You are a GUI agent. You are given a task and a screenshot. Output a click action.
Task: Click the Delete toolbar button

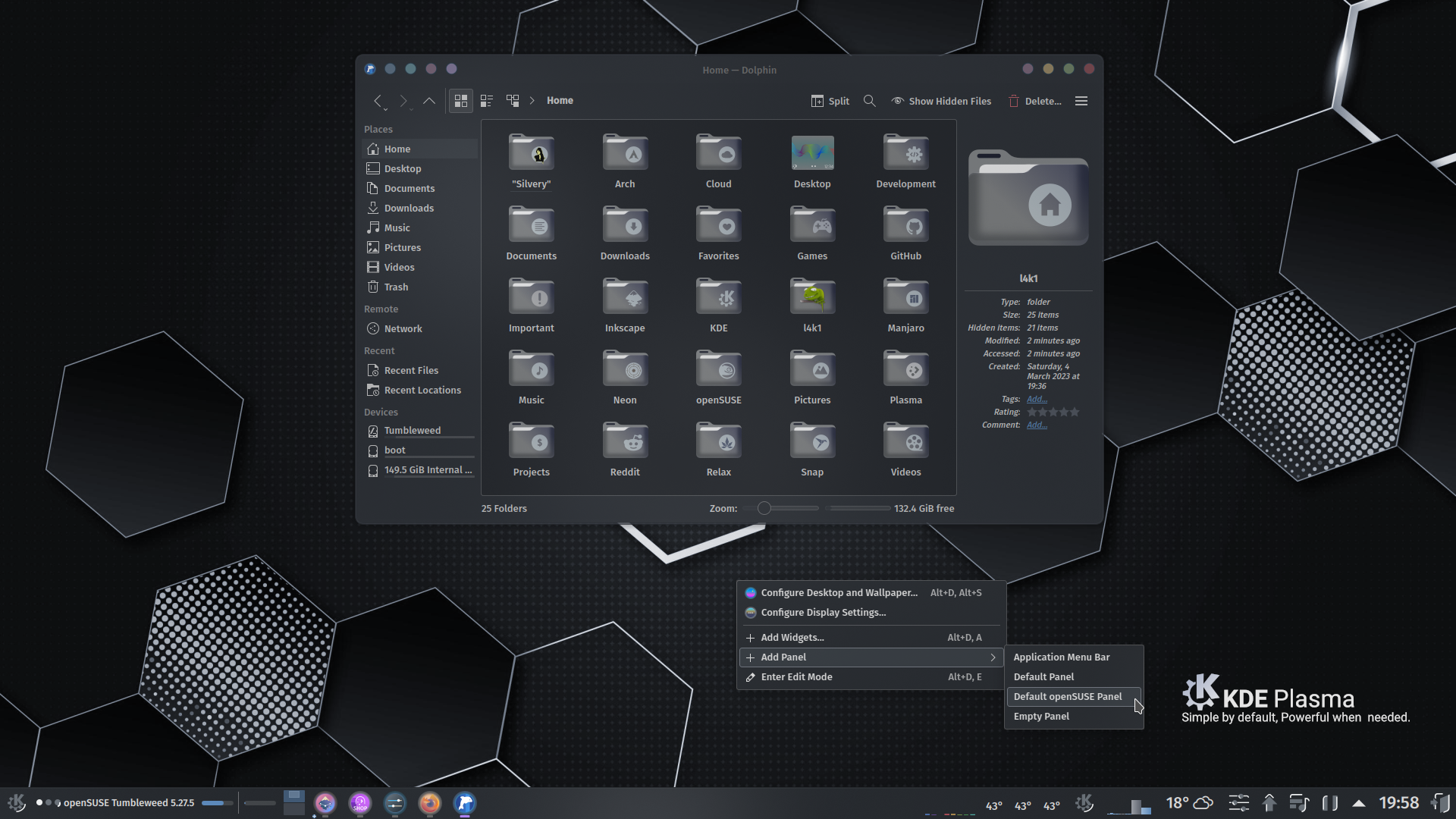coord(1035,101)
